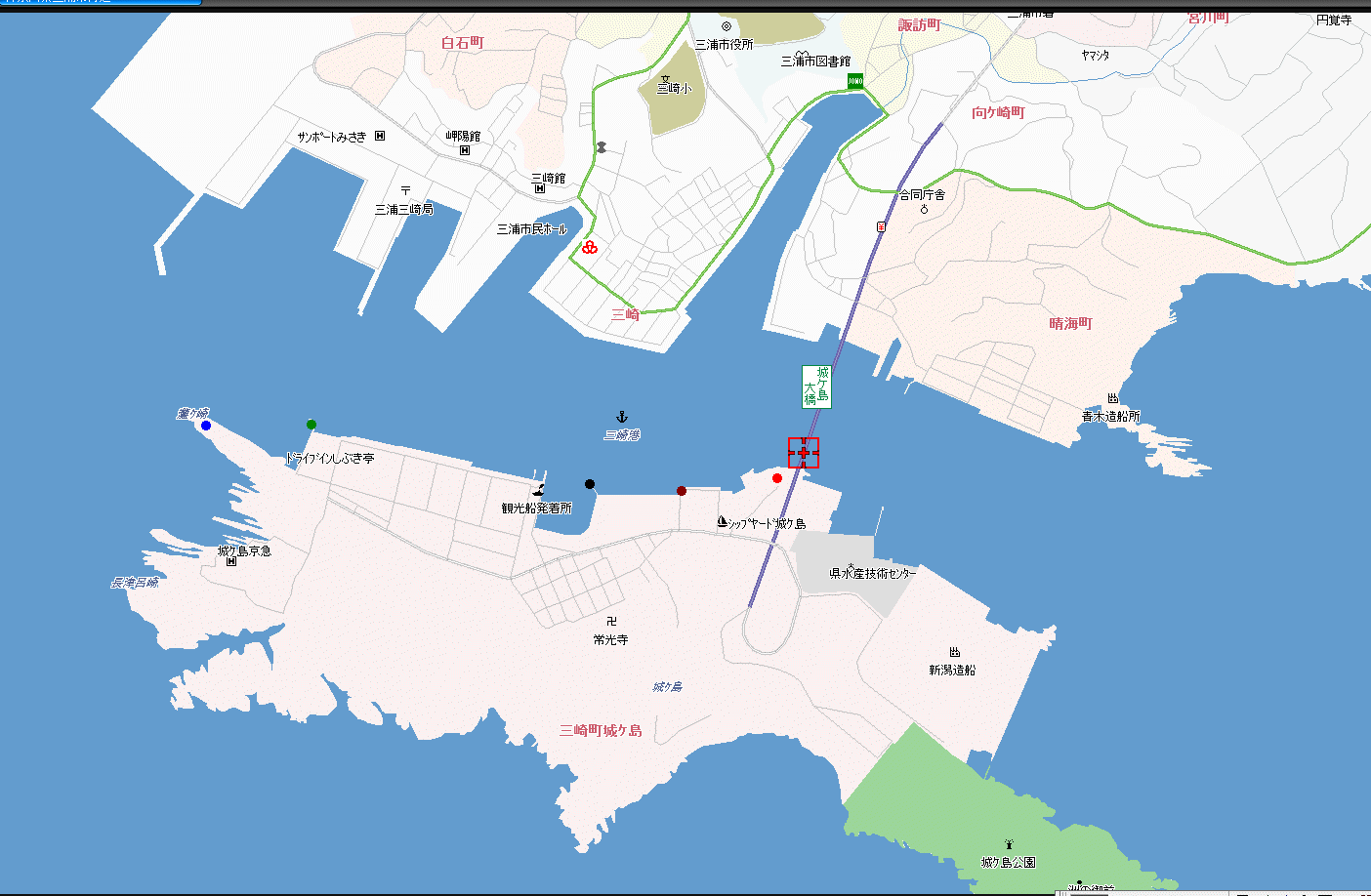Select the red 三崎 district label
Viewport: 1371px width, 896px height.
coord(626,314)
